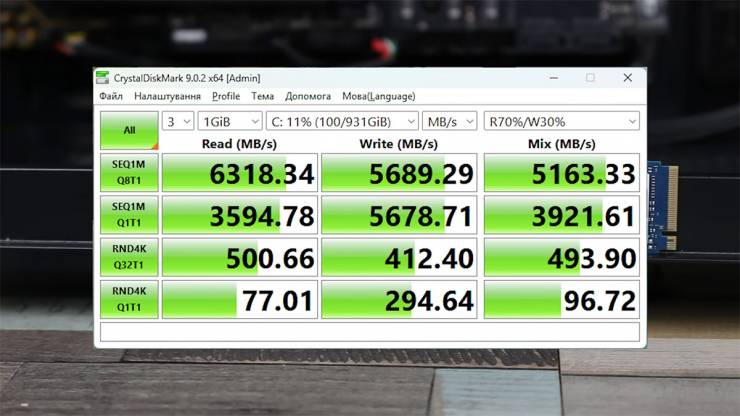Select the 412.40 write result cell
This screenshot has height=416, width=740.
click(399, 257)
